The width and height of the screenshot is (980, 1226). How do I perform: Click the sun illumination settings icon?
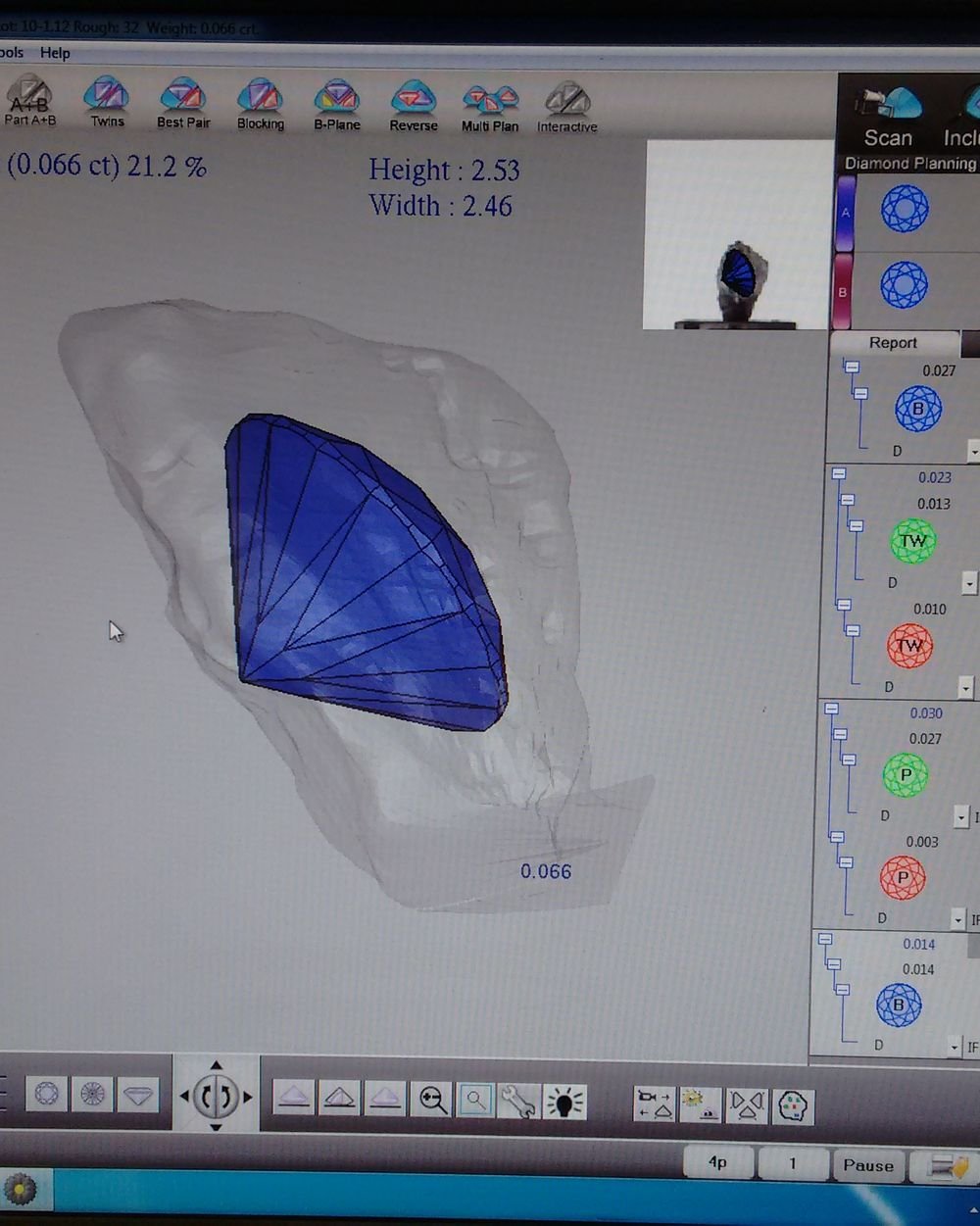(x=700, y=1105)
